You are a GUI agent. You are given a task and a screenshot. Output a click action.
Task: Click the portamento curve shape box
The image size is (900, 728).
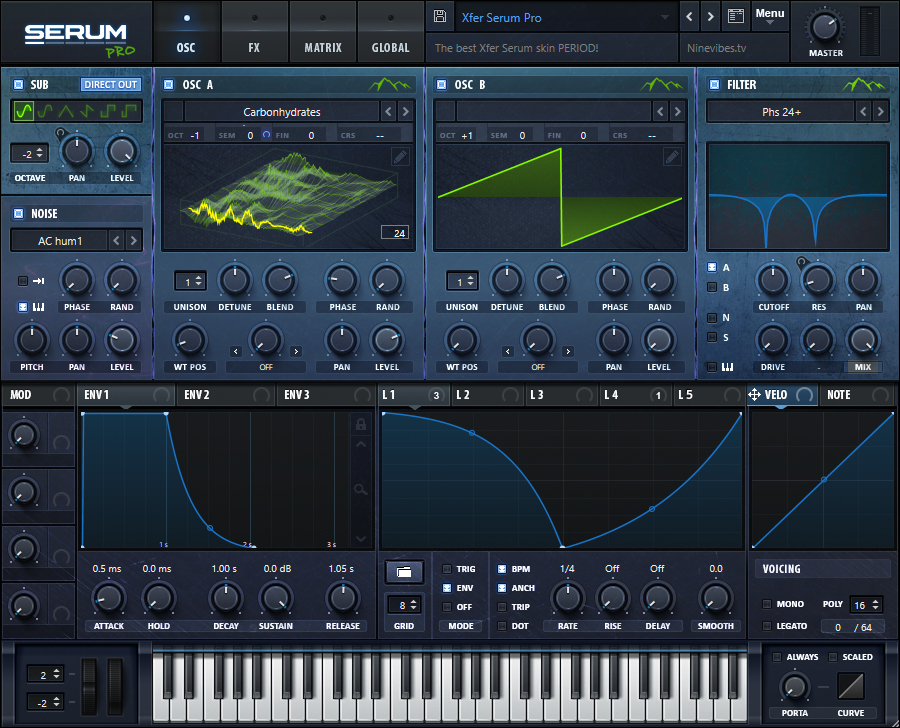point(851,686)
